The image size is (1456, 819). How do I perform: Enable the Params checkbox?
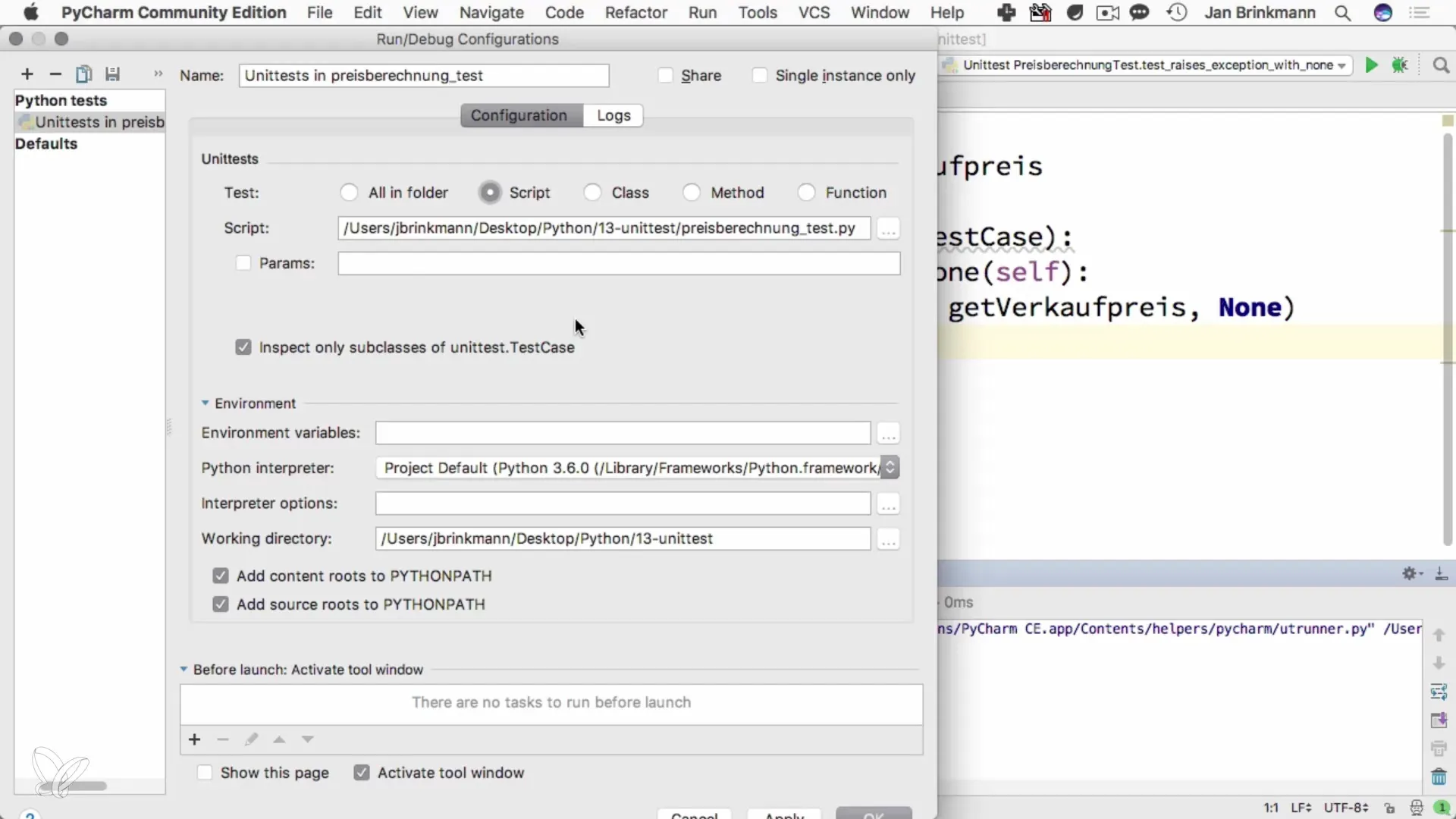(x=243, y=263)
